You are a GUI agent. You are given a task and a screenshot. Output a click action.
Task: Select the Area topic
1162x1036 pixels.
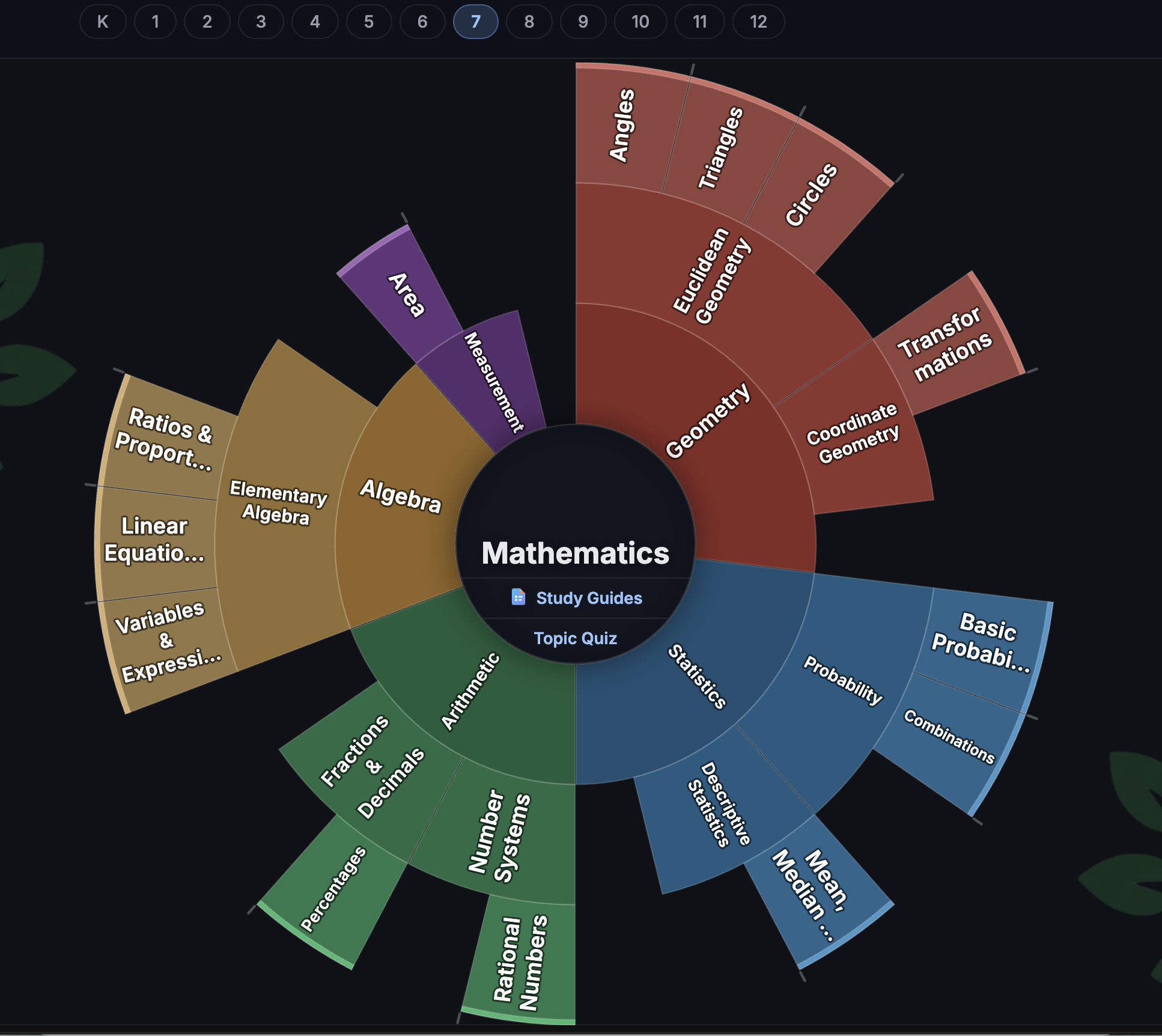click(x=407, y=294)
